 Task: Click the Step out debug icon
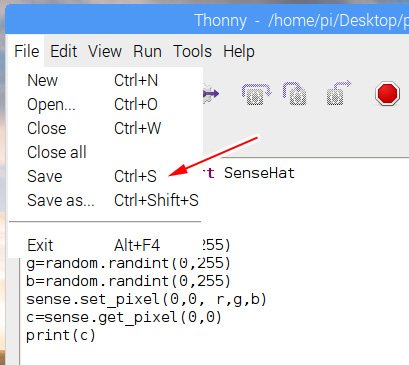(x=338, y=93)
